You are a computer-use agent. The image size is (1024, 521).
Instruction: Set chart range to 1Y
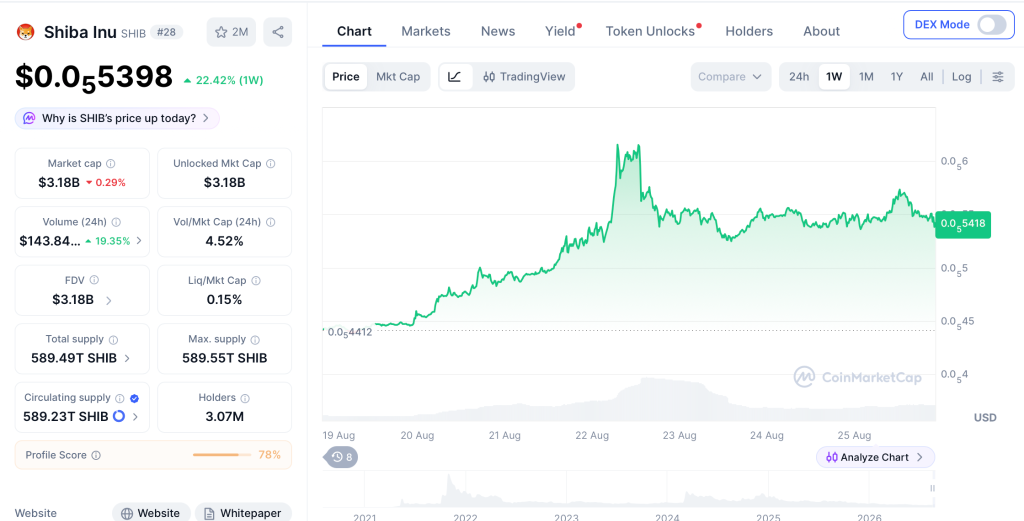[x=897, y=77]
